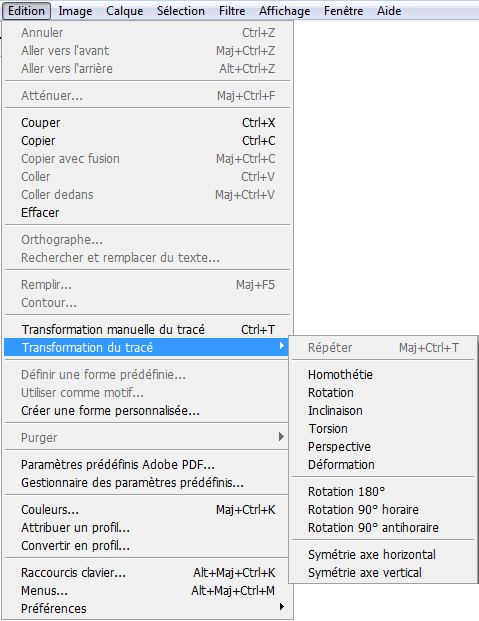
Task: Choose Symétrie axe horizontal
Action: (x=383, y=554)
